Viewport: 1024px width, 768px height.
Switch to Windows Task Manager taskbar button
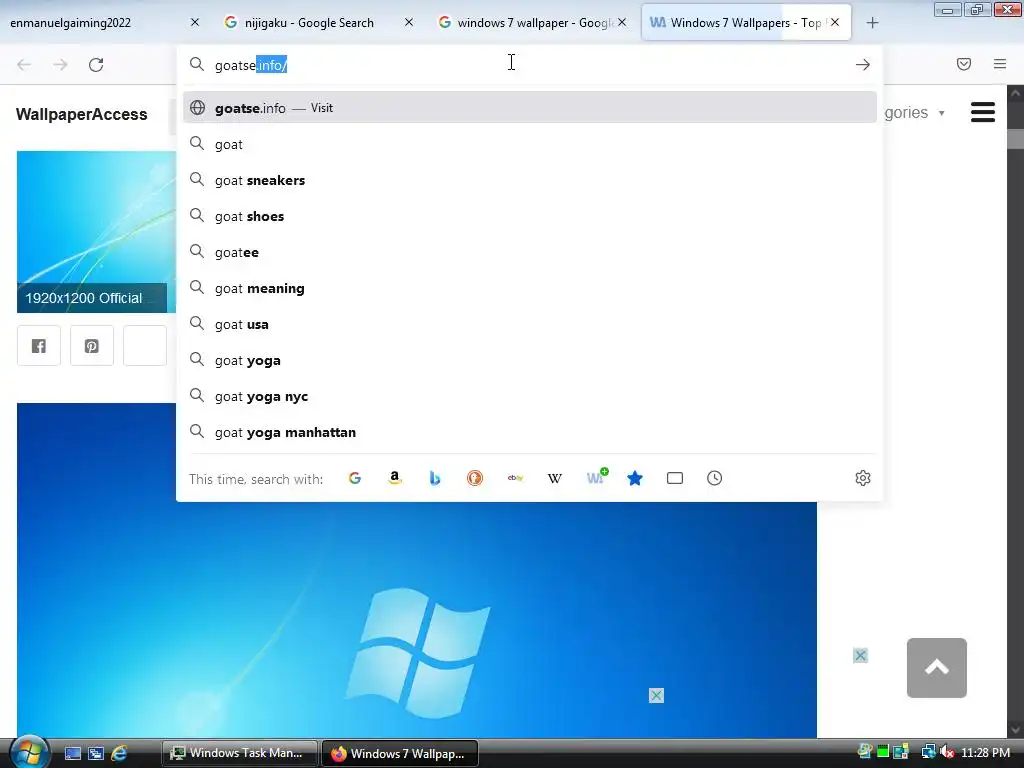(x=239, y=753)
